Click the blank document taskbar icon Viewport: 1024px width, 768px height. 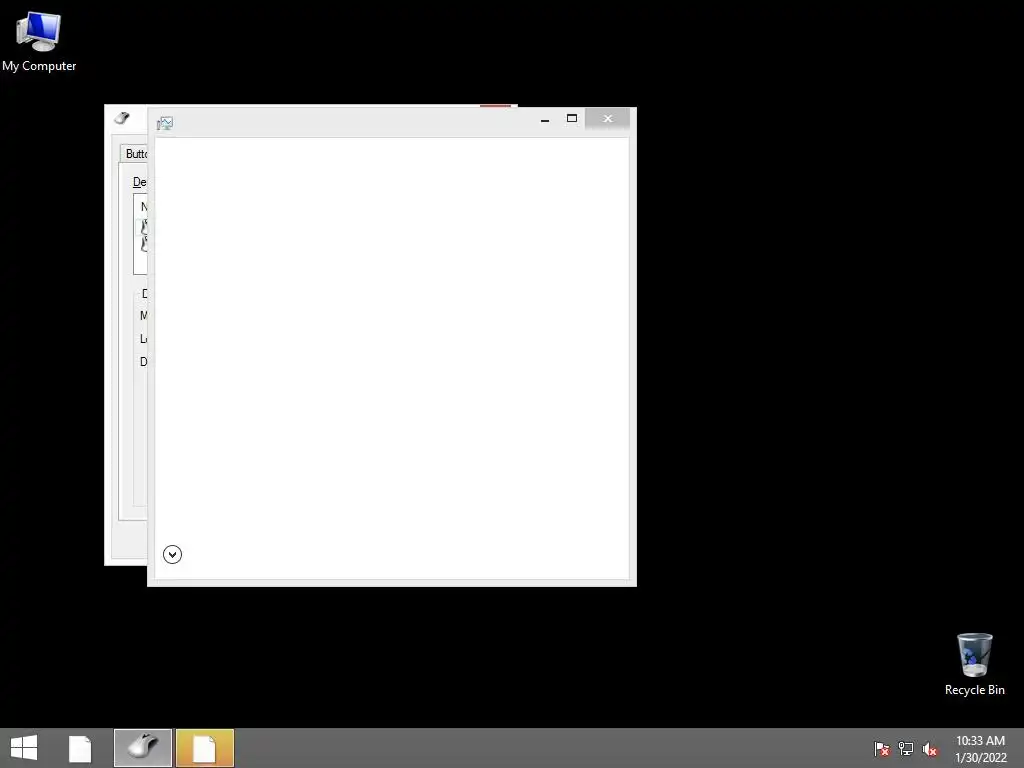80,748
